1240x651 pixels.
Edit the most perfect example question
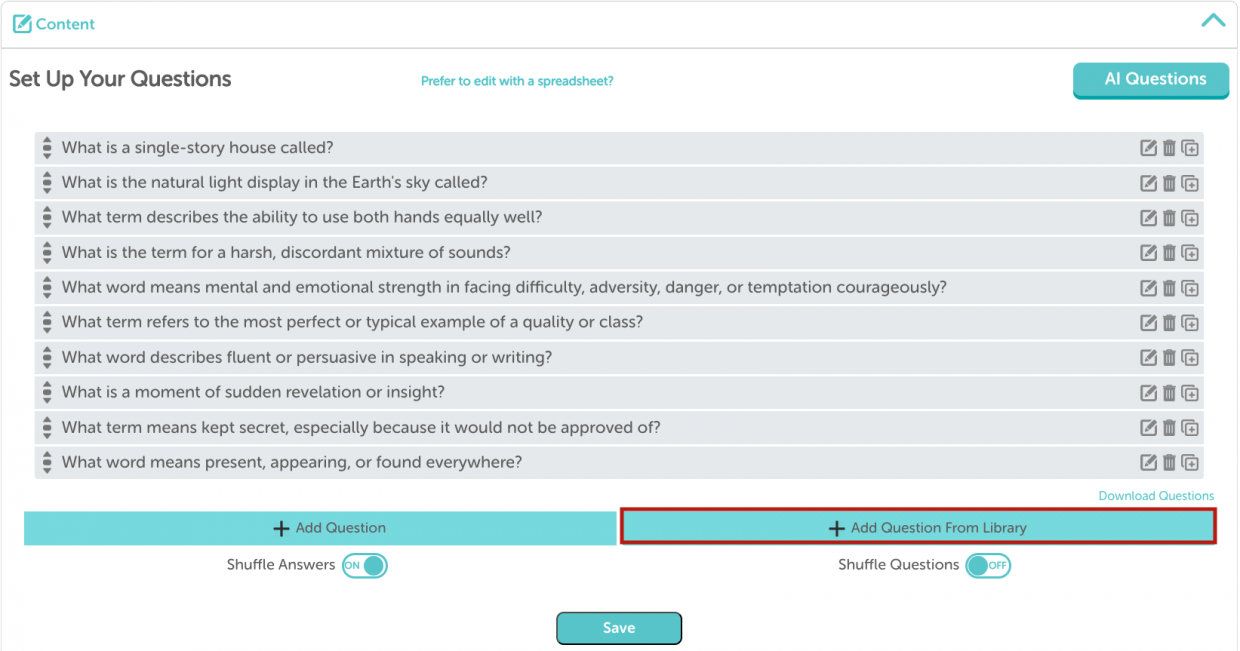(1149, 323)
